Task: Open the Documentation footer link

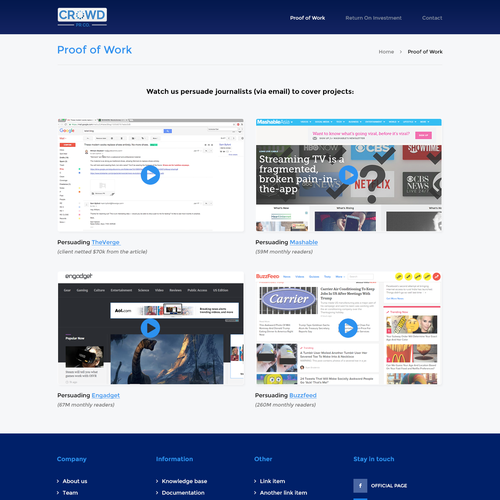Action: [x=183, y=493]
